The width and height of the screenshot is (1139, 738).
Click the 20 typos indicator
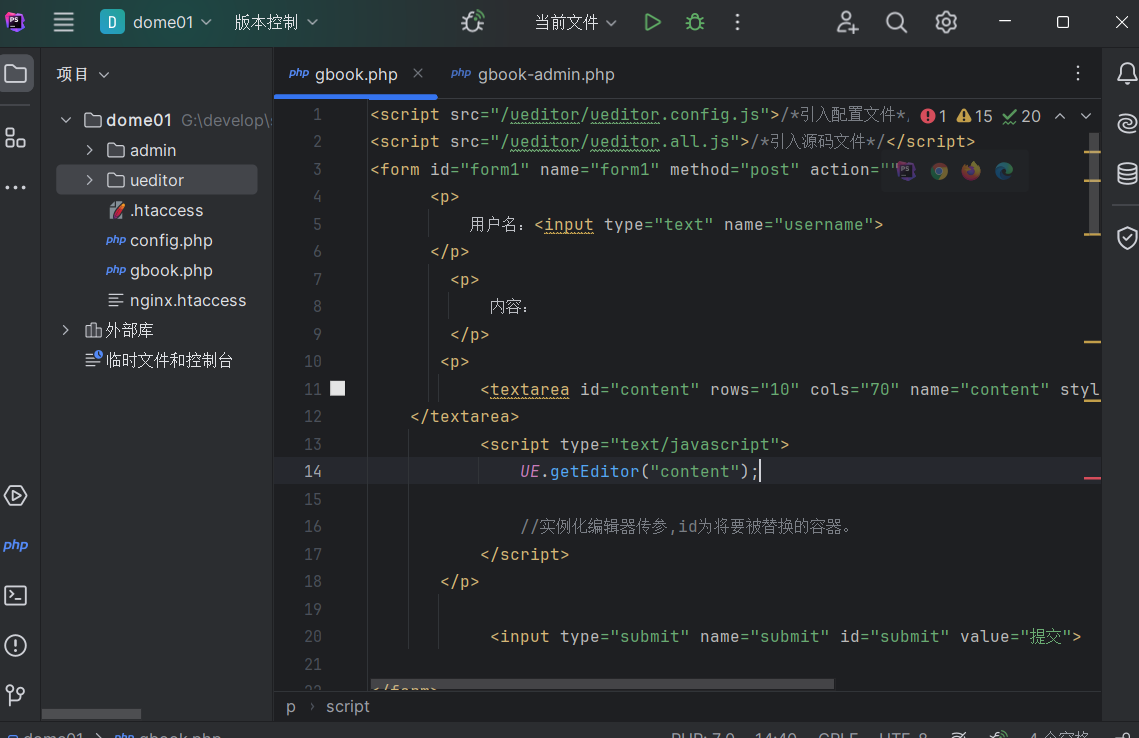[x=1021, y=116]
